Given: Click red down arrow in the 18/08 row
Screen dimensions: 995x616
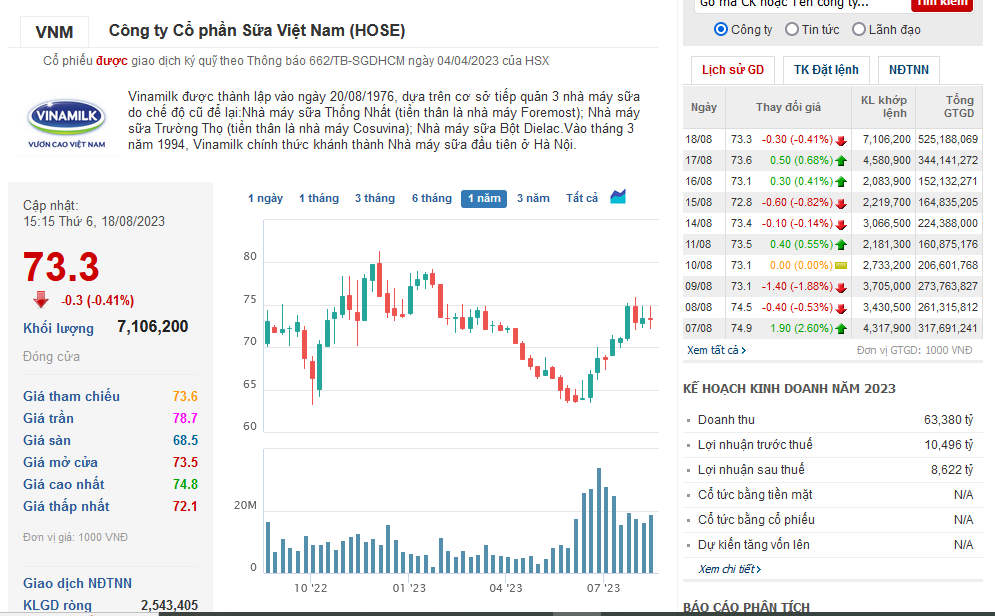Looking at the screenshot, I should click(x=841, y=140).
